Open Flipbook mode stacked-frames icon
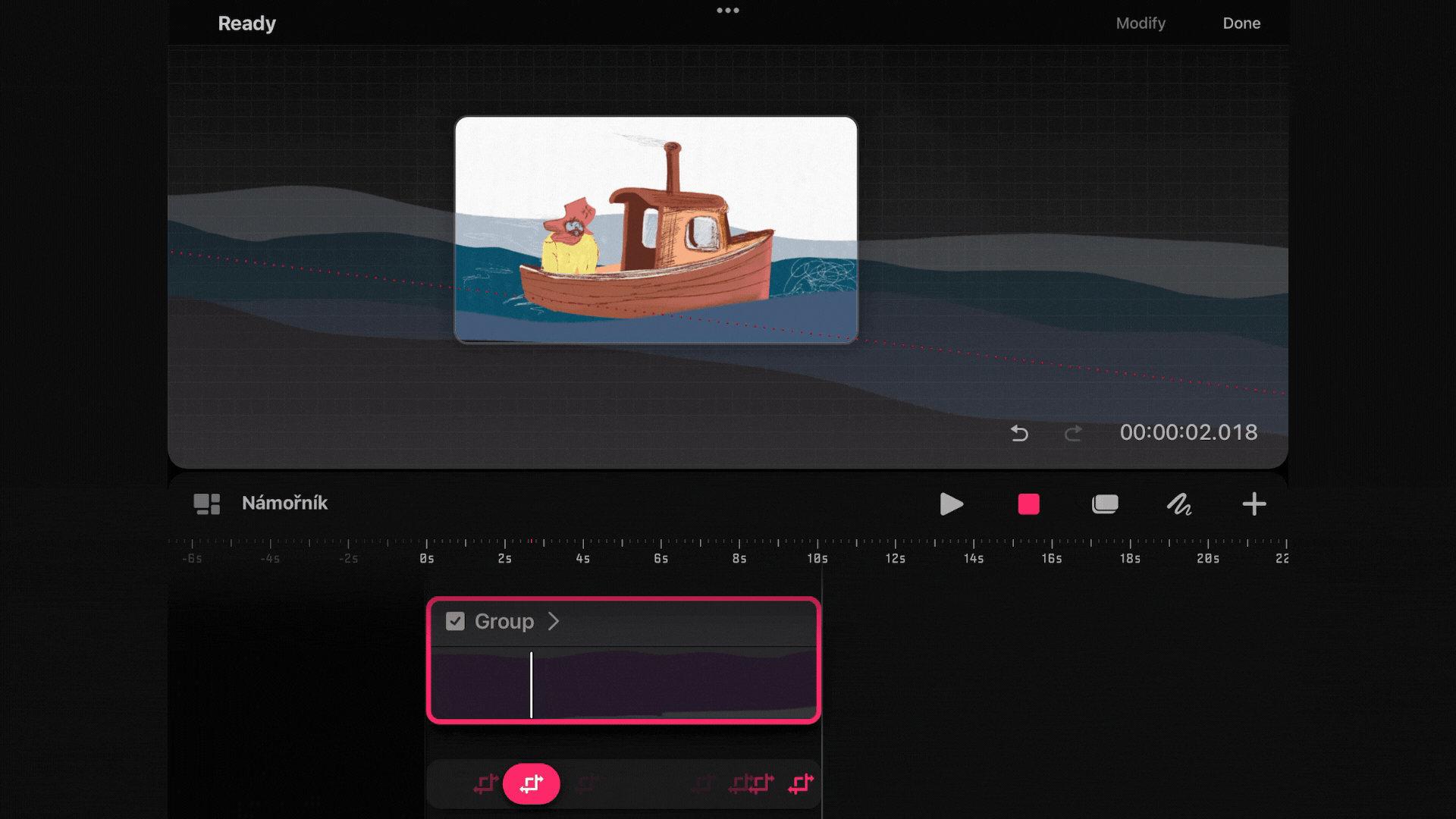 coord(1105,504)
